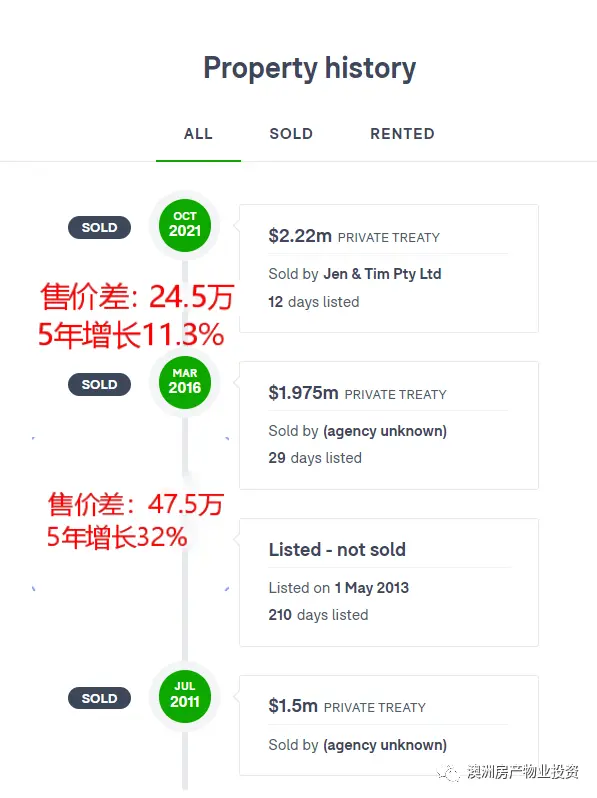Click the SOLD badge beside Mar 2016
This screenshot has width=597, height=798.
(99, 384)
